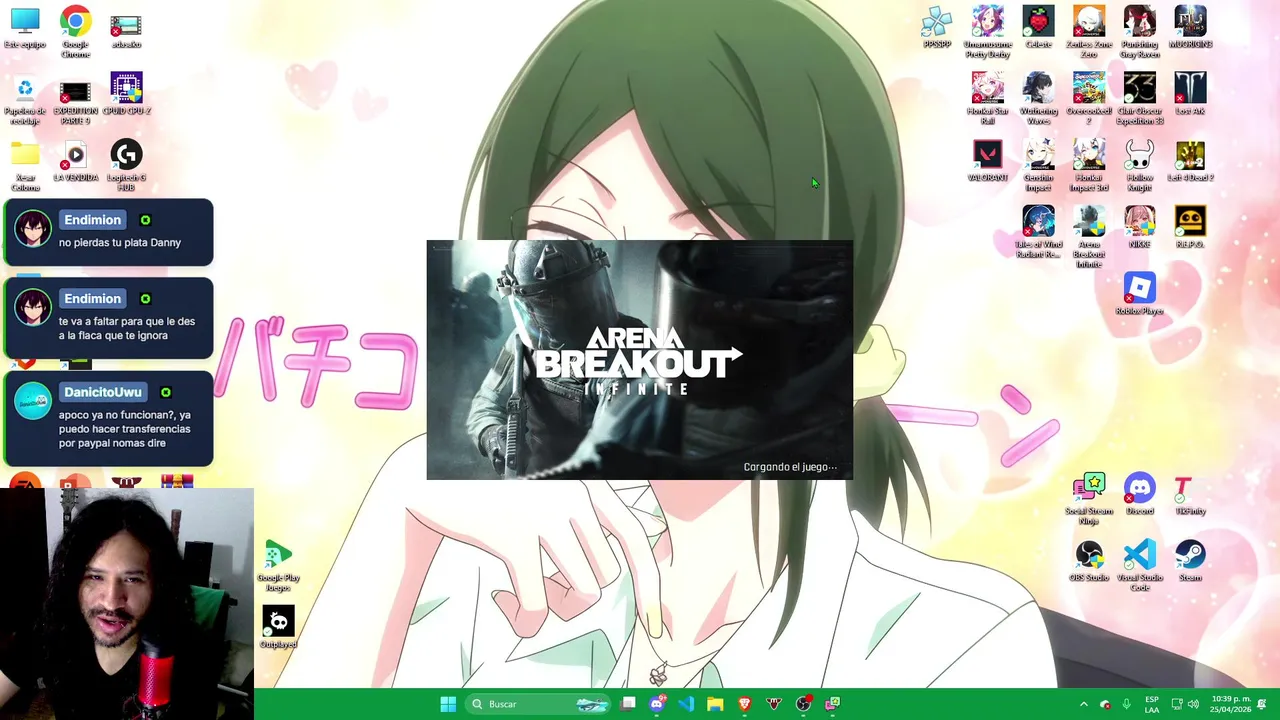
Task: Select Clair Obscur Expedition 33 desktop icon
Action: pos(1139,98)
